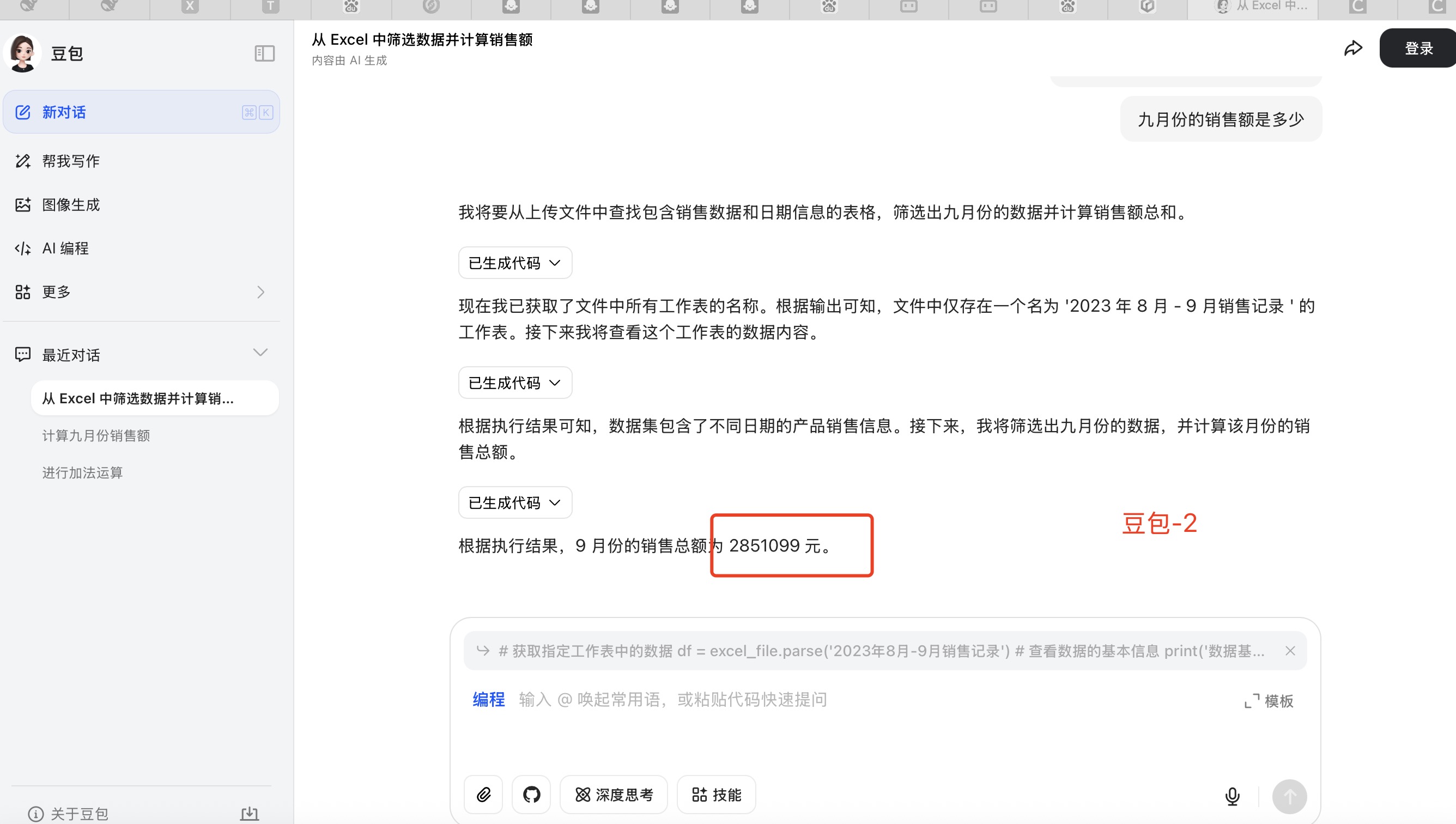
Task: Expand the 更多 menu arrow
Action: (261, 292)
